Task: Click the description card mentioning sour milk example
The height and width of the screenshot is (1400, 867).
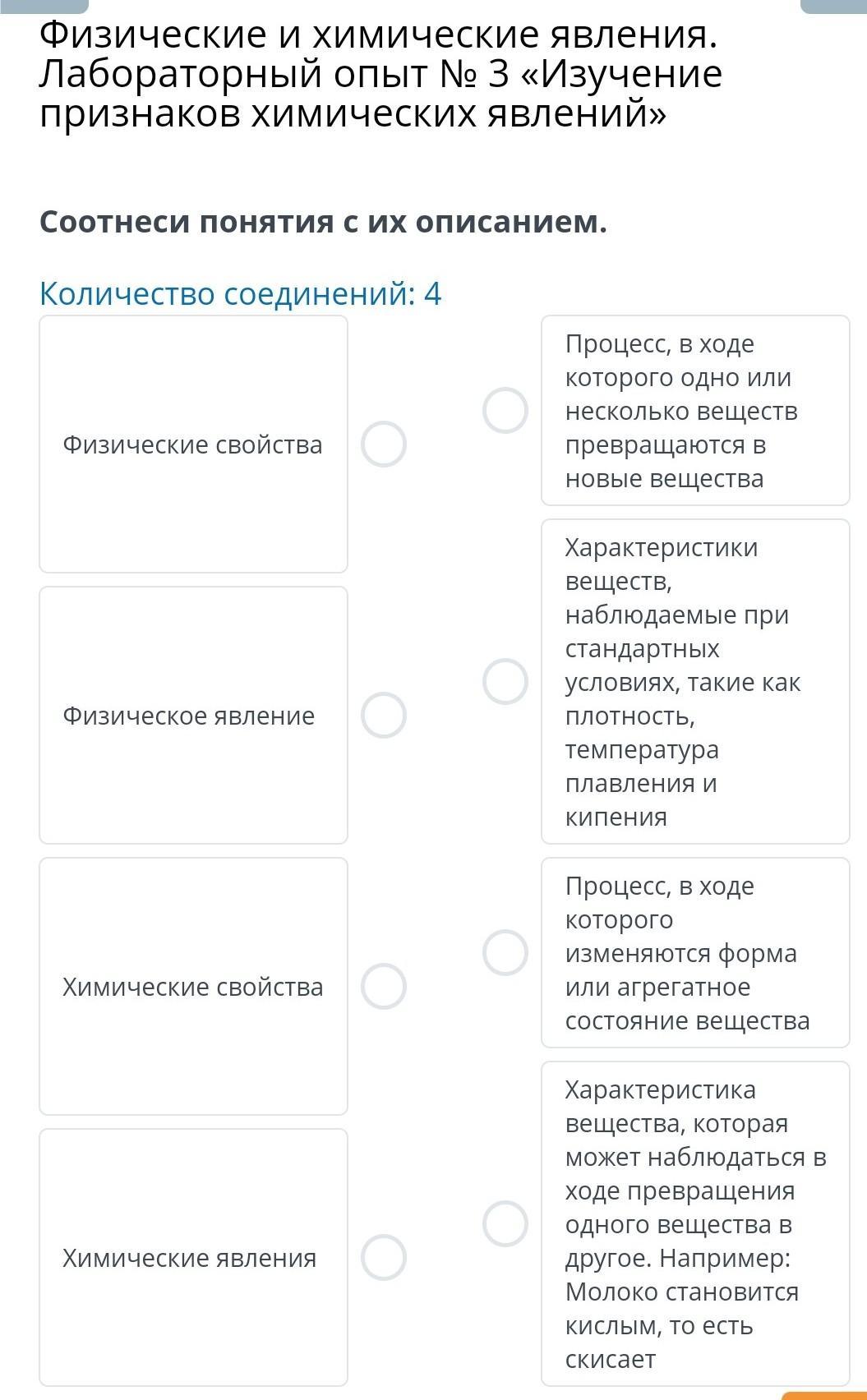Action: [695, 1224]
